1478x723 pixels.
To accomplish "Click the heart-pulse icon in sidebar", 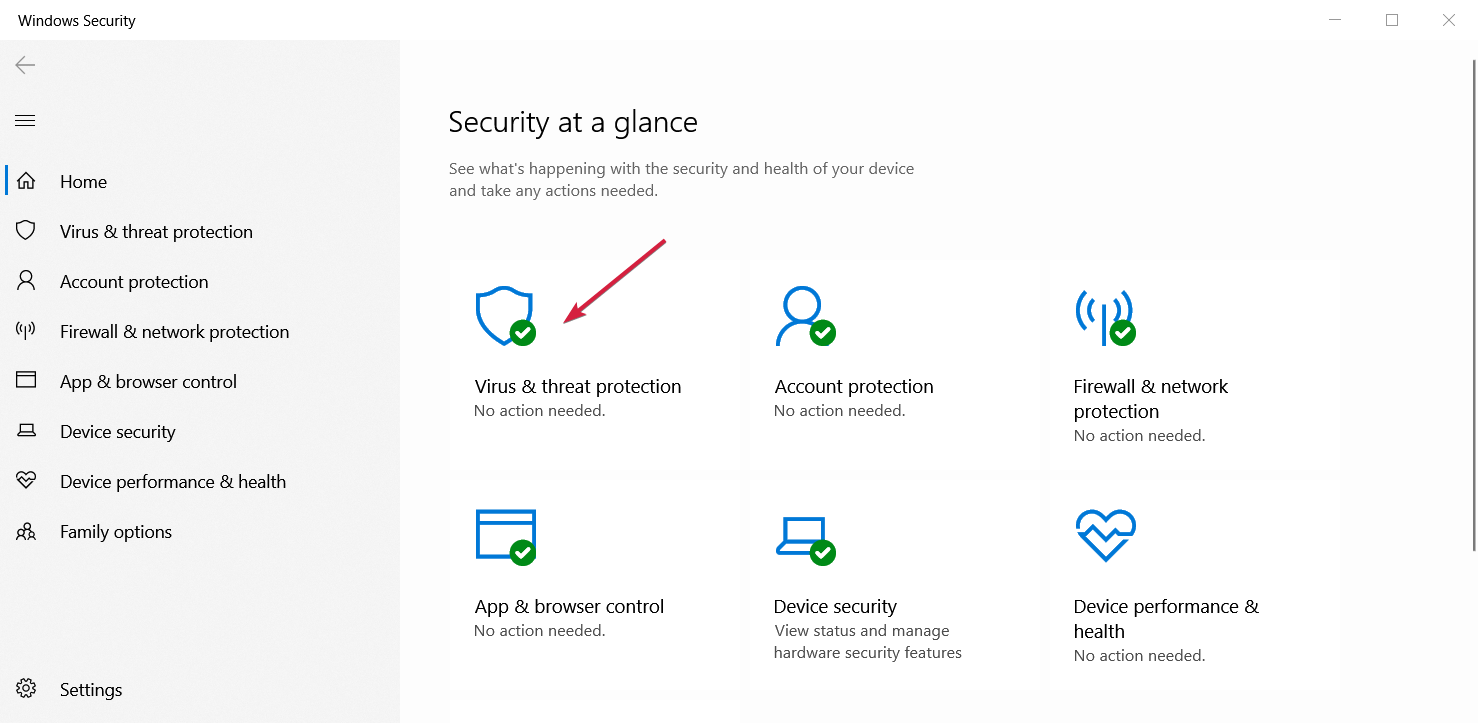I will [x=26, y=481].
